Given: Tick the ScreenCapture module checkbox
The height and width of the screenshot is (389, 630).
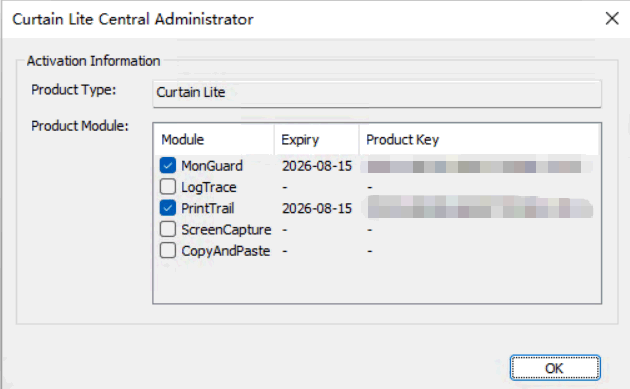Looking at the screenshot, I should (x=168, y=229).
